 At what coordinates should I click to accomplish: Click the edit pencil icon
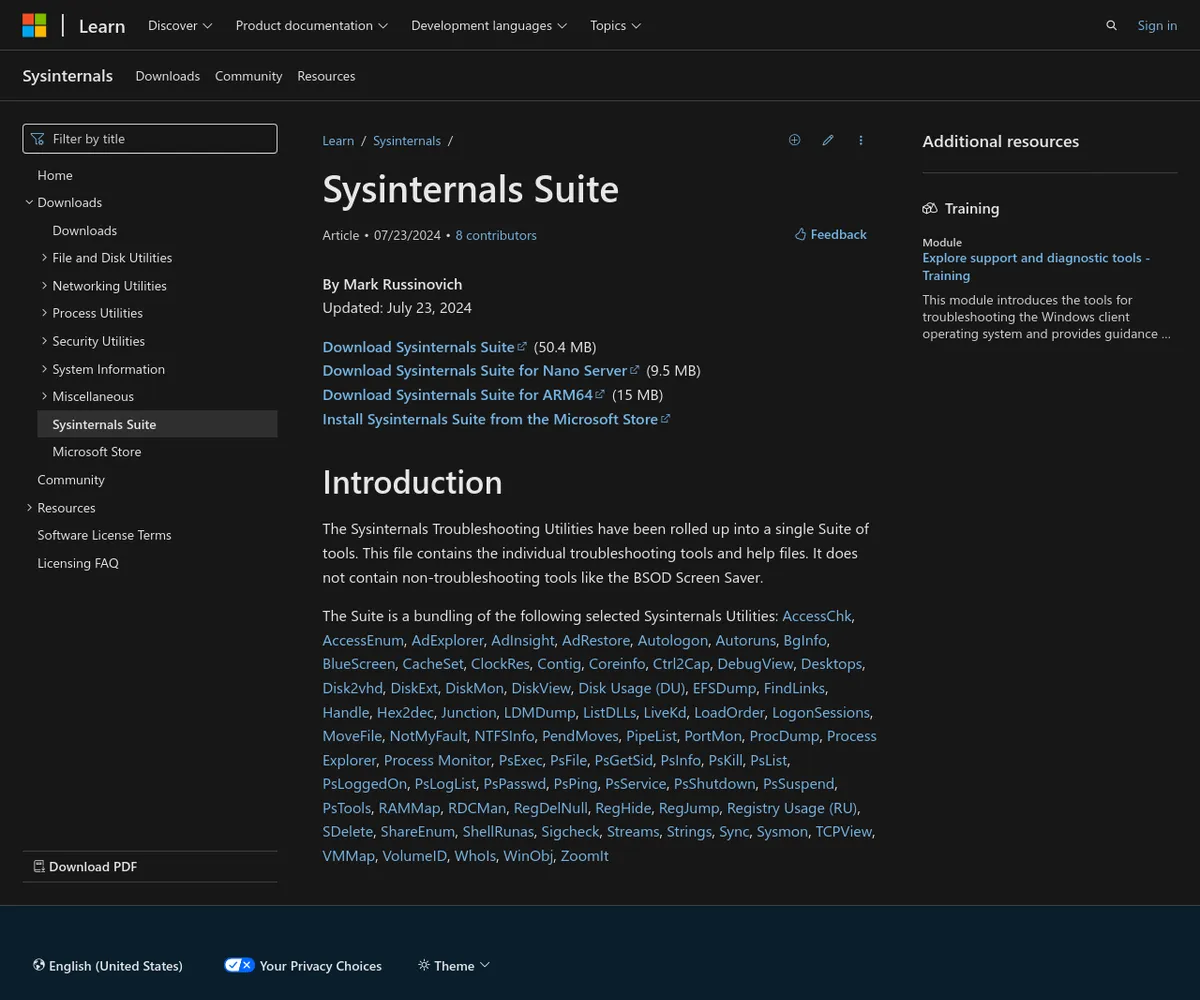828,140
